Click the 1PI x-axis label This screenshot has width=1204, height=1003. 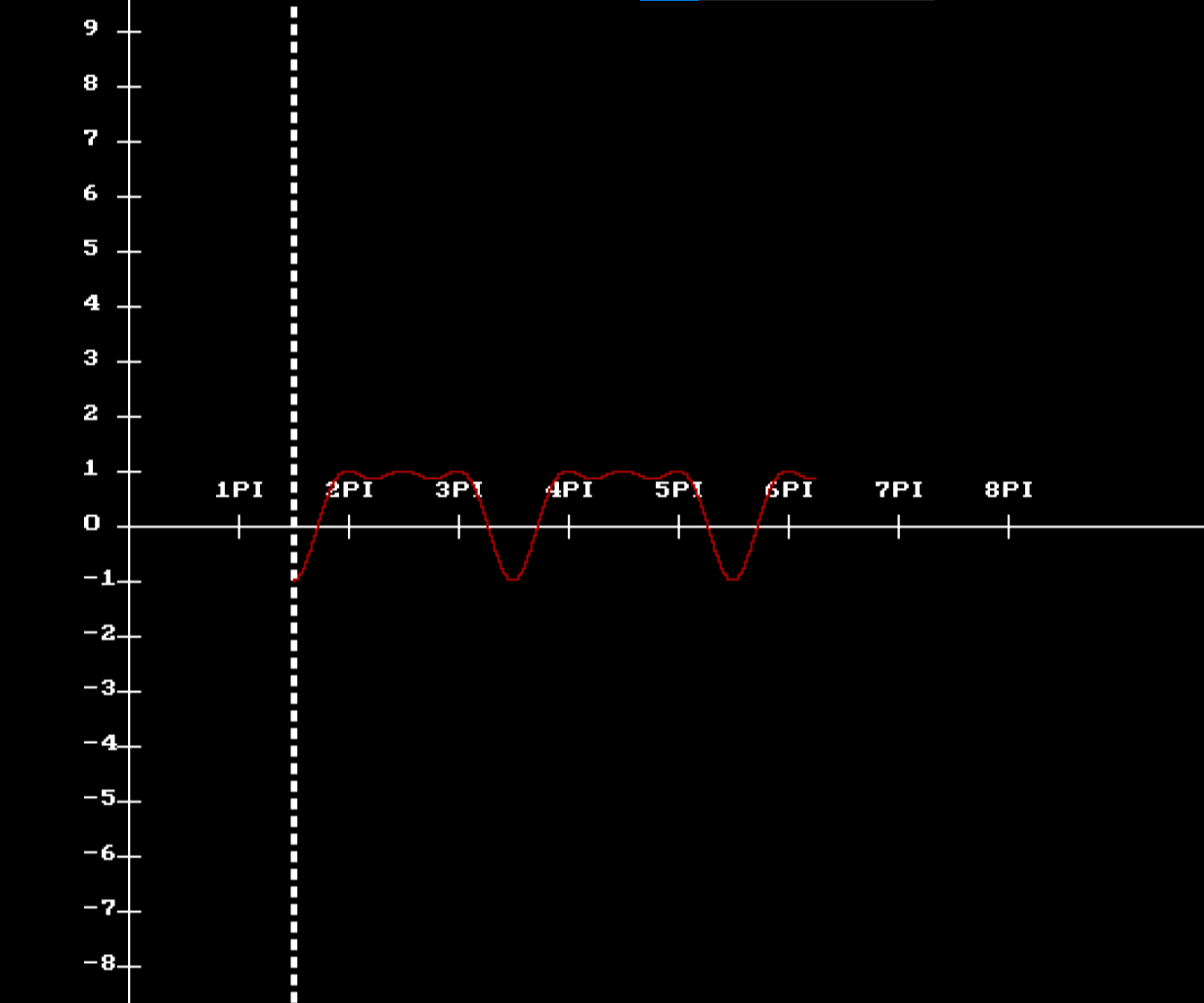coord(239,490)
